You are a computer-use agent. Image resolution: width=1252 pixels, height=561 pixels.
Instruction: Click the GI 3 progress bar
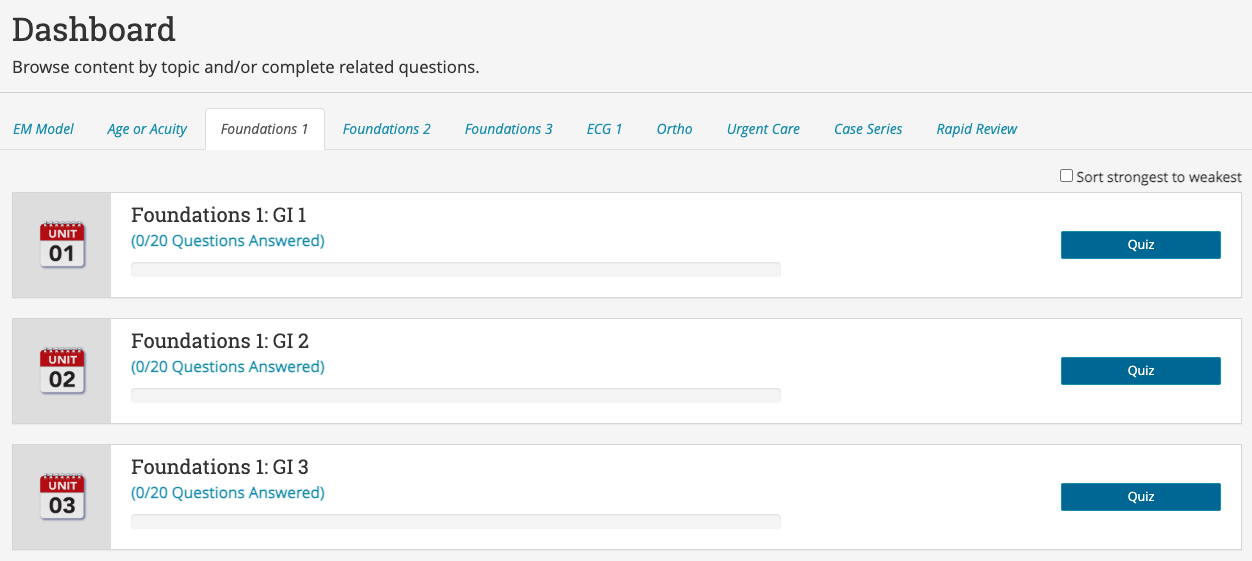click(x=455, y=521)
